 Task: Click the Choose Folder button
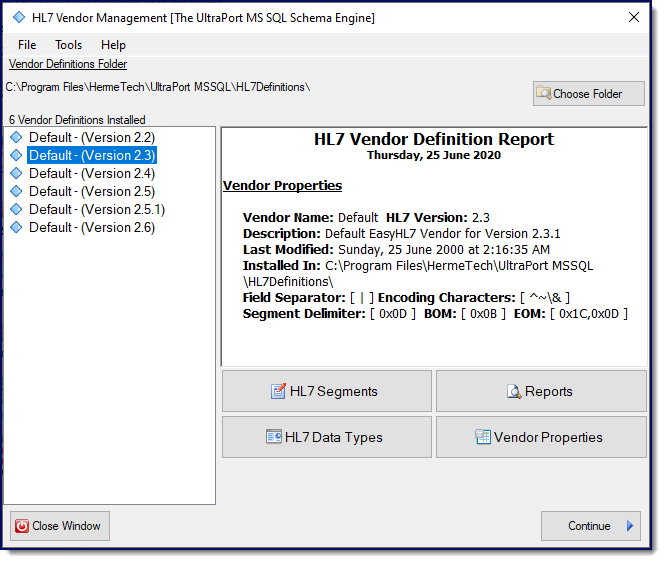[x=589, y=94]
